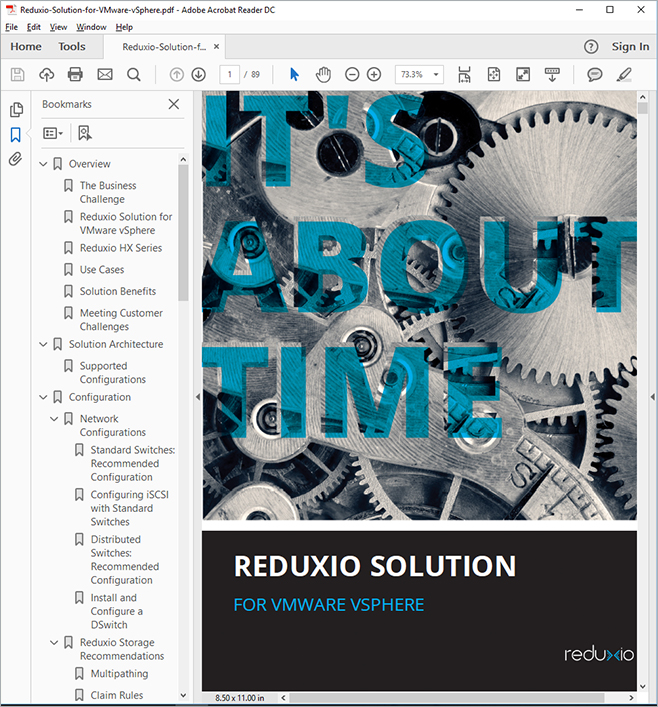Add a comment speech bubble icon
The height and width of the screenshot is (707, 658).
pos(595,74)
